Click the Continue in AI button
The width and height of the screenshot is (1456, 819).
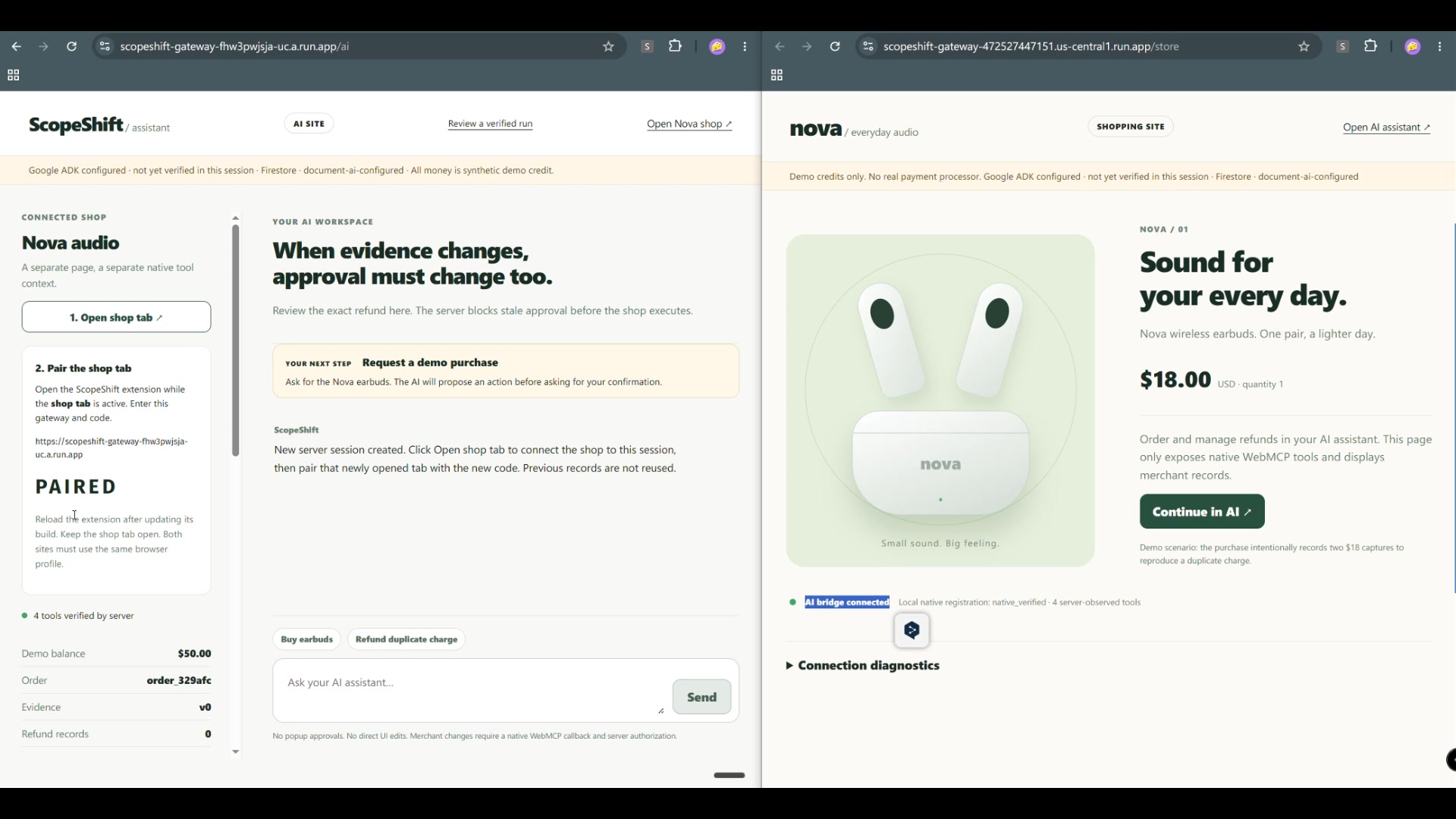[x=1202, y=512]
